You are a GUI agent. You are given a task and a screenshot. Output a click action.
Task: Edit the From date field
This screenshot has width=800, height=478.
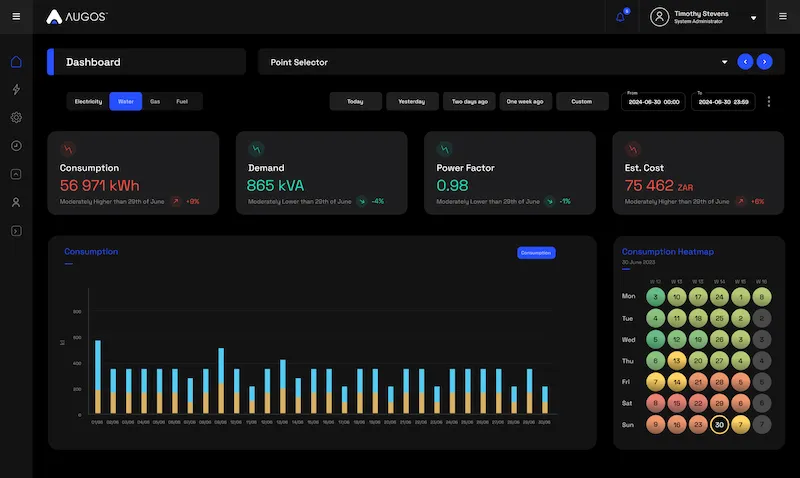(654, 101)
